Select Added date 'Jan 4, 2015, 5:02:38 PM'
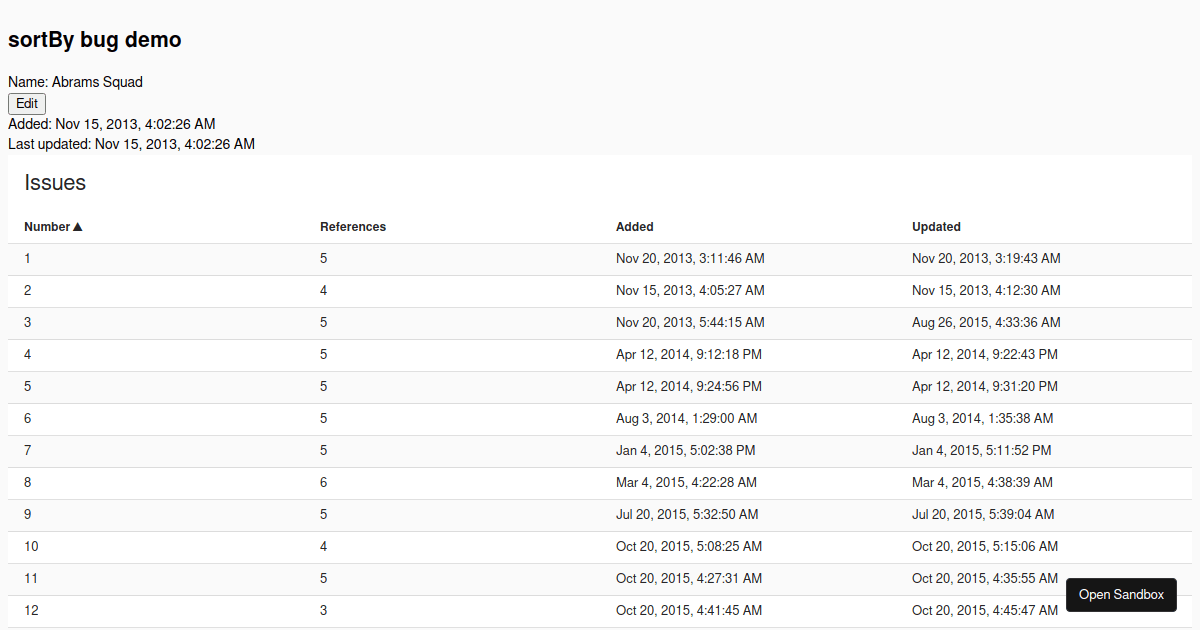 pos(686,451)
